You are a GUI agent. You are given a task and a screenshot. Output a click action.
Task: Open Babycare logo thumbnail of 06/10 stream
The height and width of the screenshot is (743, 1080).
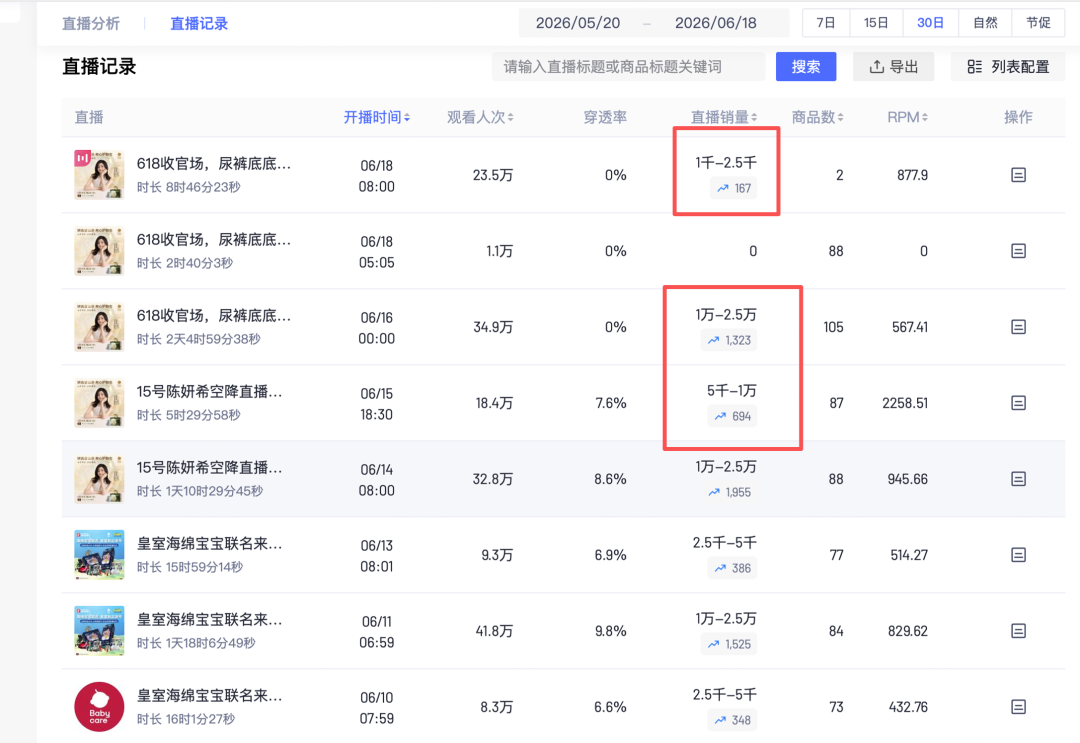(x=99, y=707)
